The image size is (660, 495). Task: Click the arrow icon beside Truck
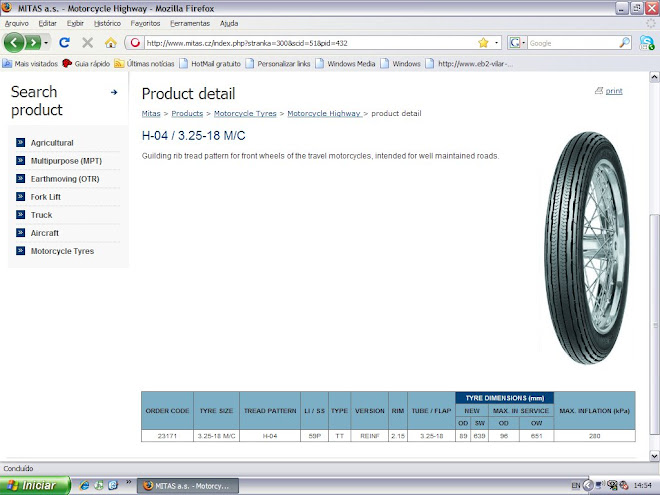[20, 215]
